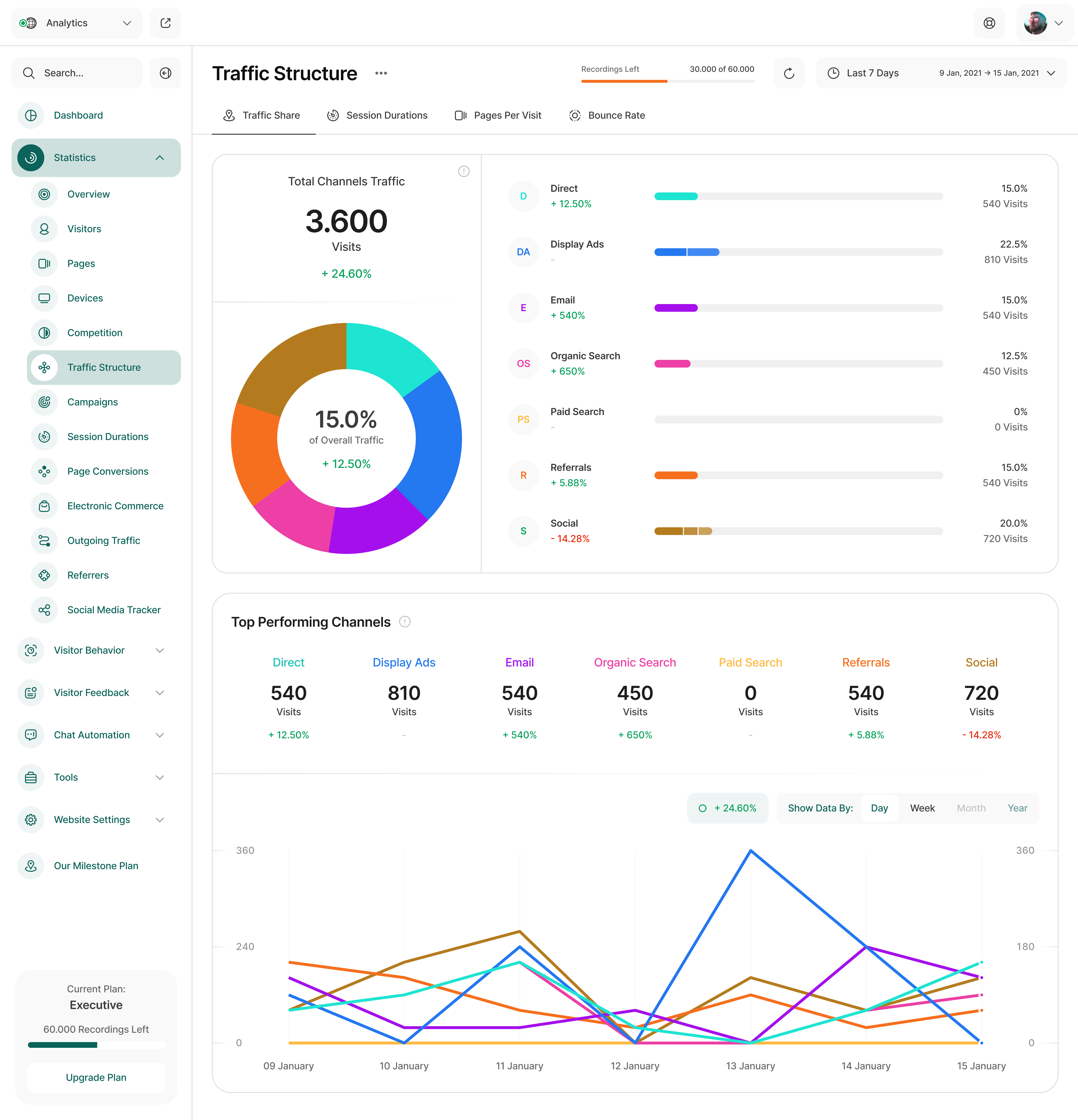1078x1120 pixels.
Task: Click the Display Ads traffic progress bar
Action: point(799,252)
